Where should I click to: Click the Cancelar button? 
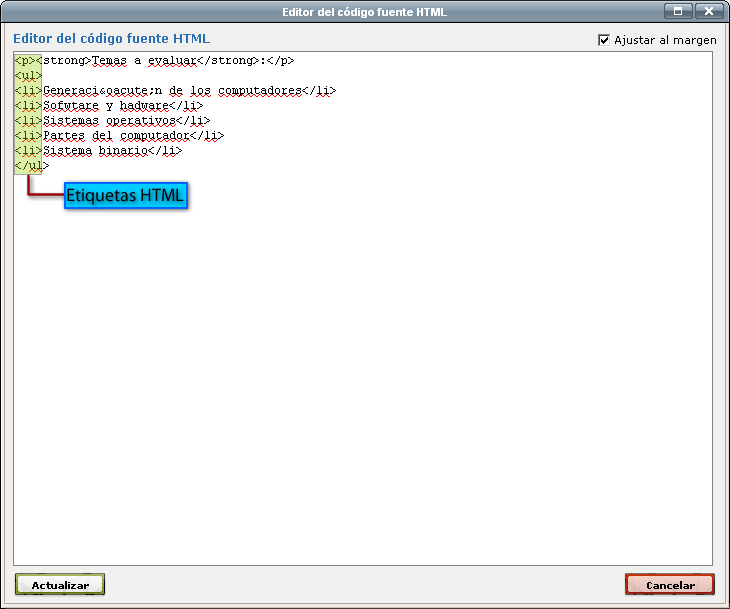pos(669,585)
